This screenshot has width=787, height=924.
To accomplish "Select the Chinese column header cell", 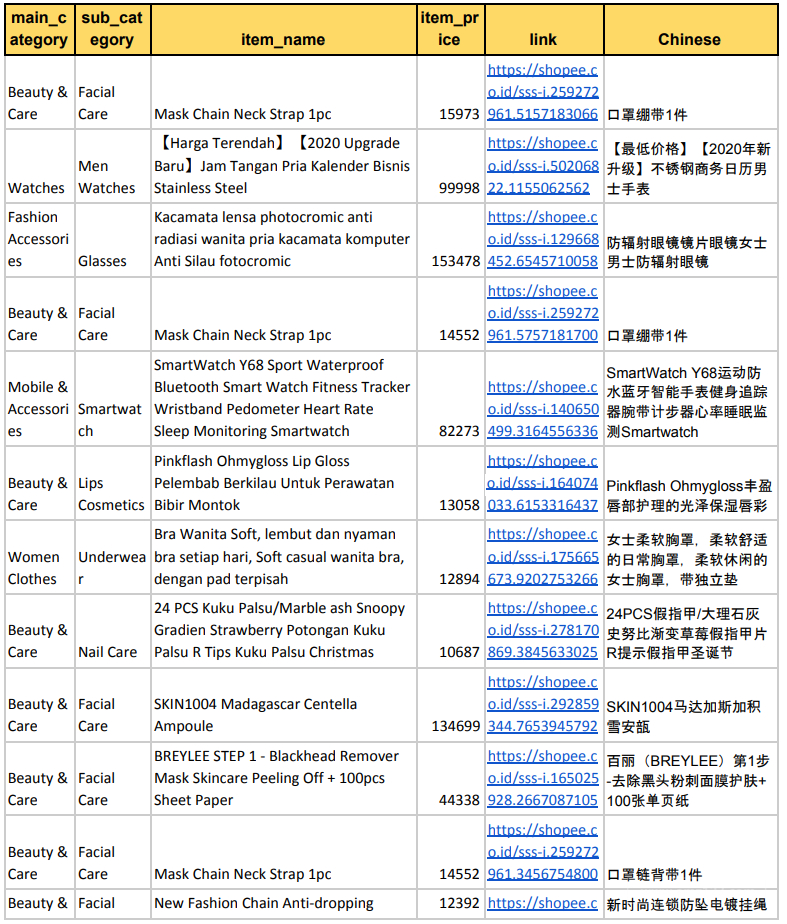I will tap(690, 29).
